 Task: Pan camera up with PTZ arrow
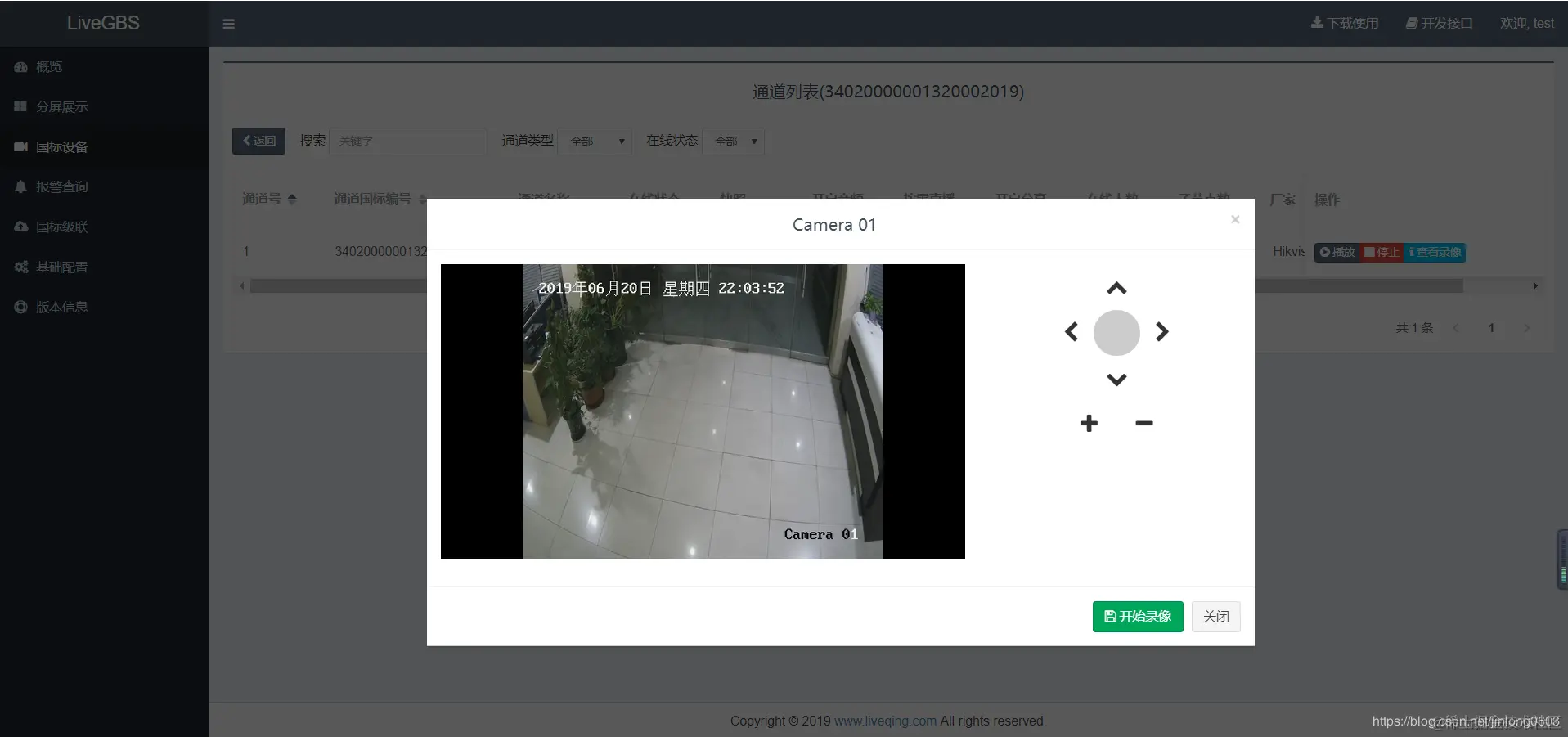tap(1116, 288)
